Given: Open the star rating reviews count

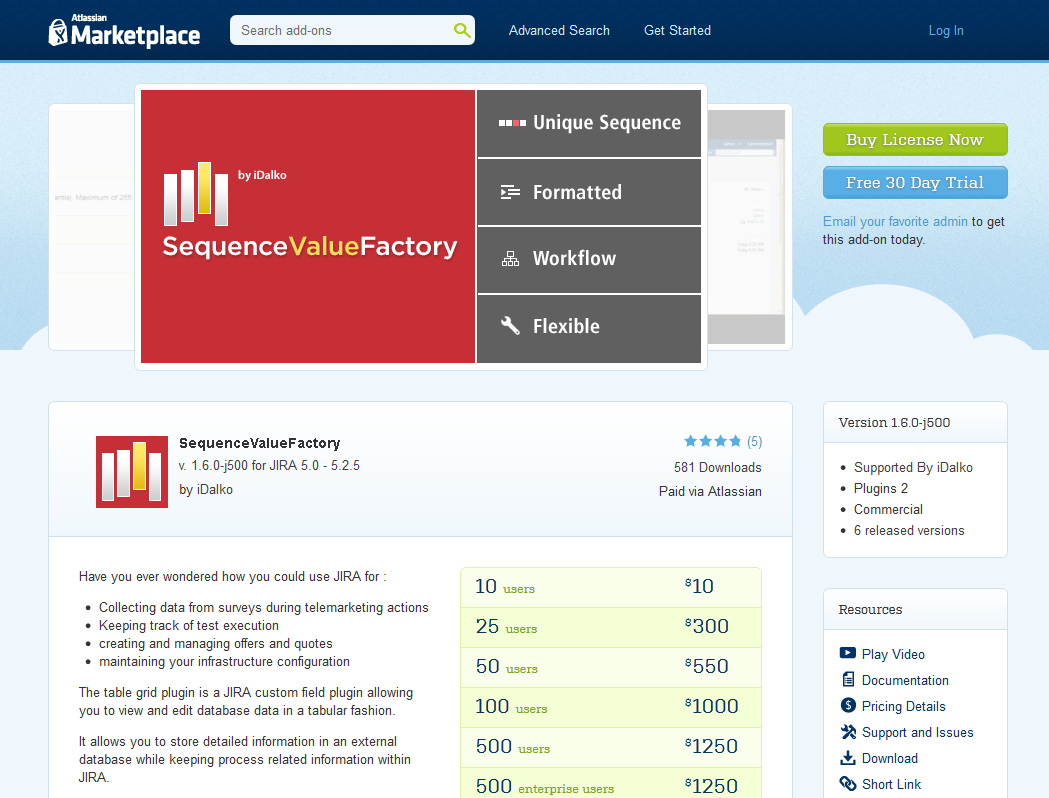Looking at the screenshot, I should [x=754, y=441].
